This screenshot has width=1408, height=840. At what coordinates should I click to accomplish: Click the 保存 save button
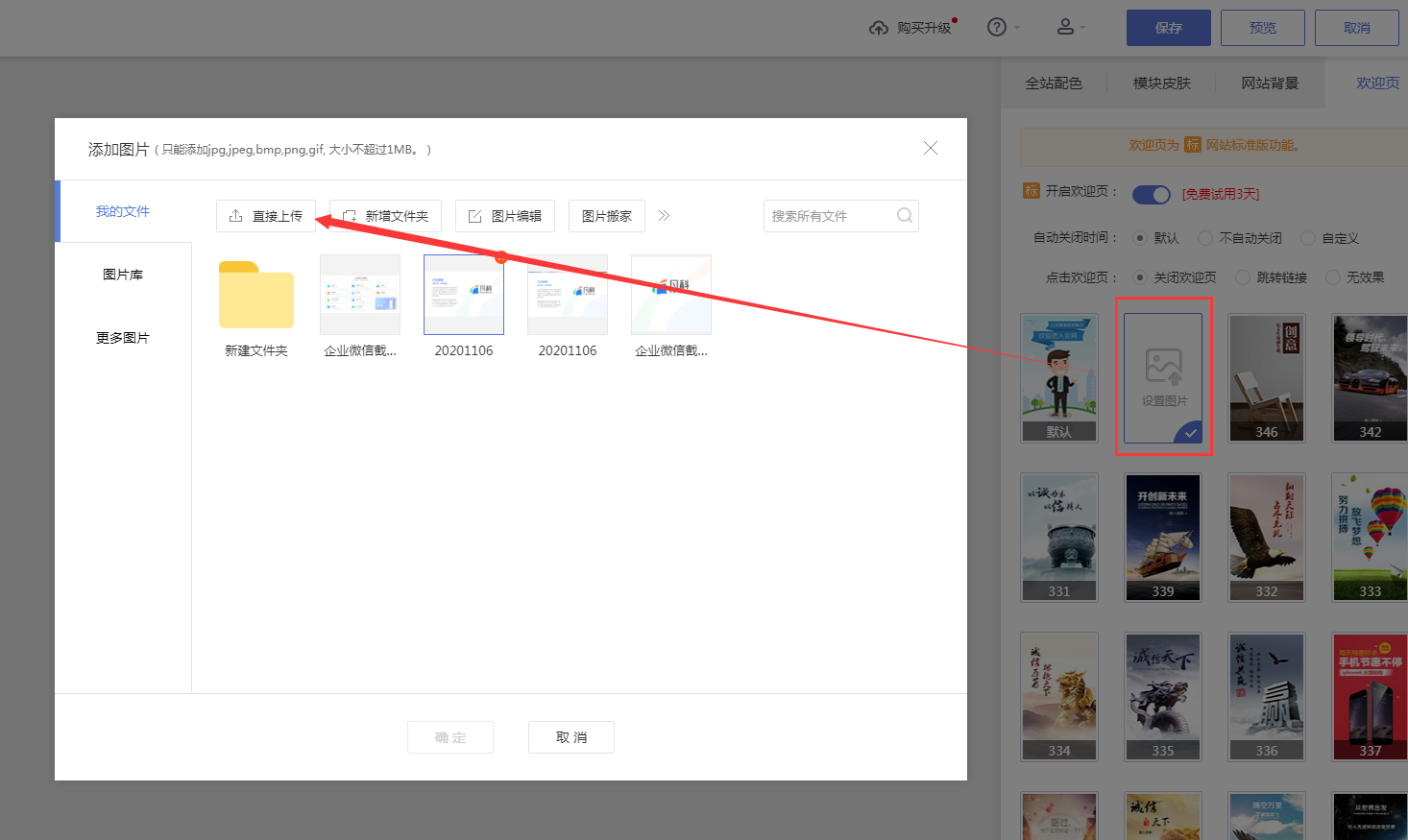click(x=1169, y=28)
